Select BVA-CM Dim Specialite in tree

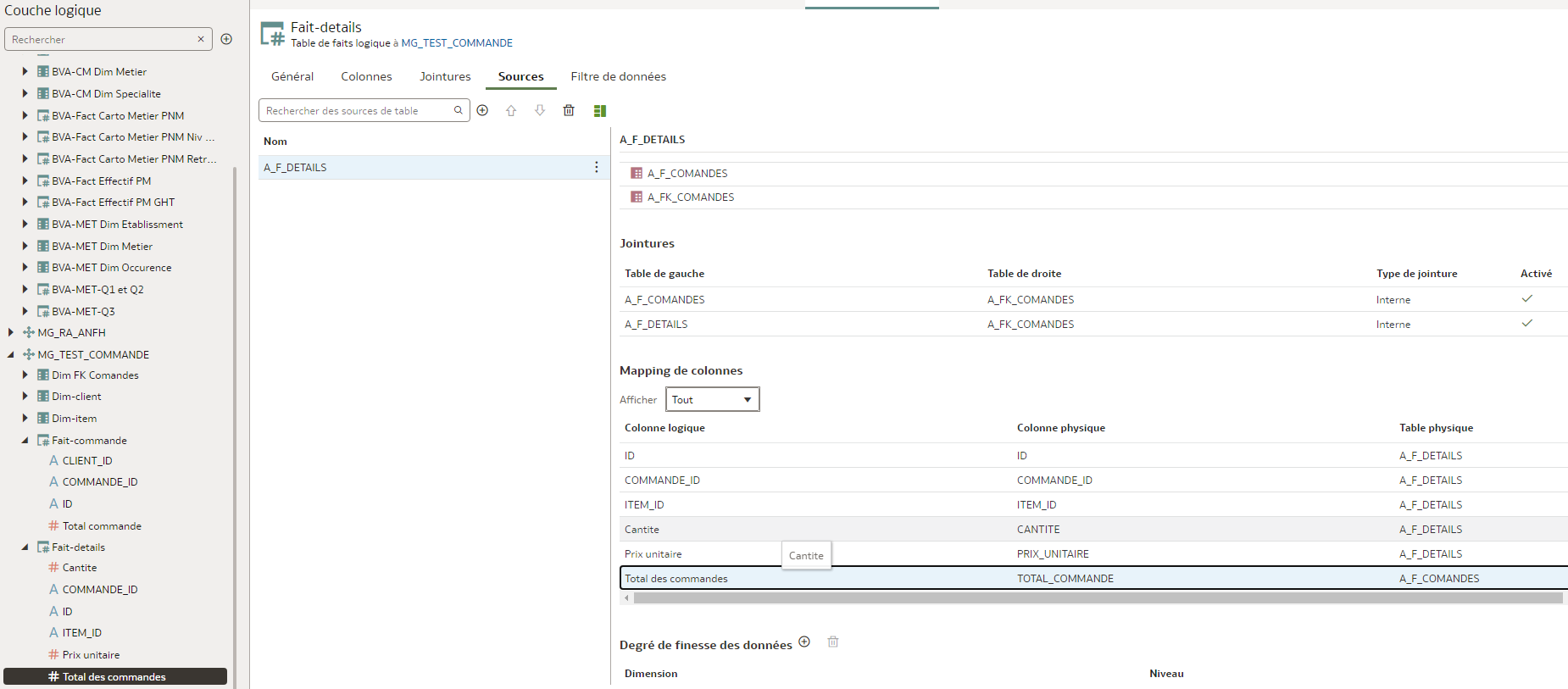pos(106,93)
